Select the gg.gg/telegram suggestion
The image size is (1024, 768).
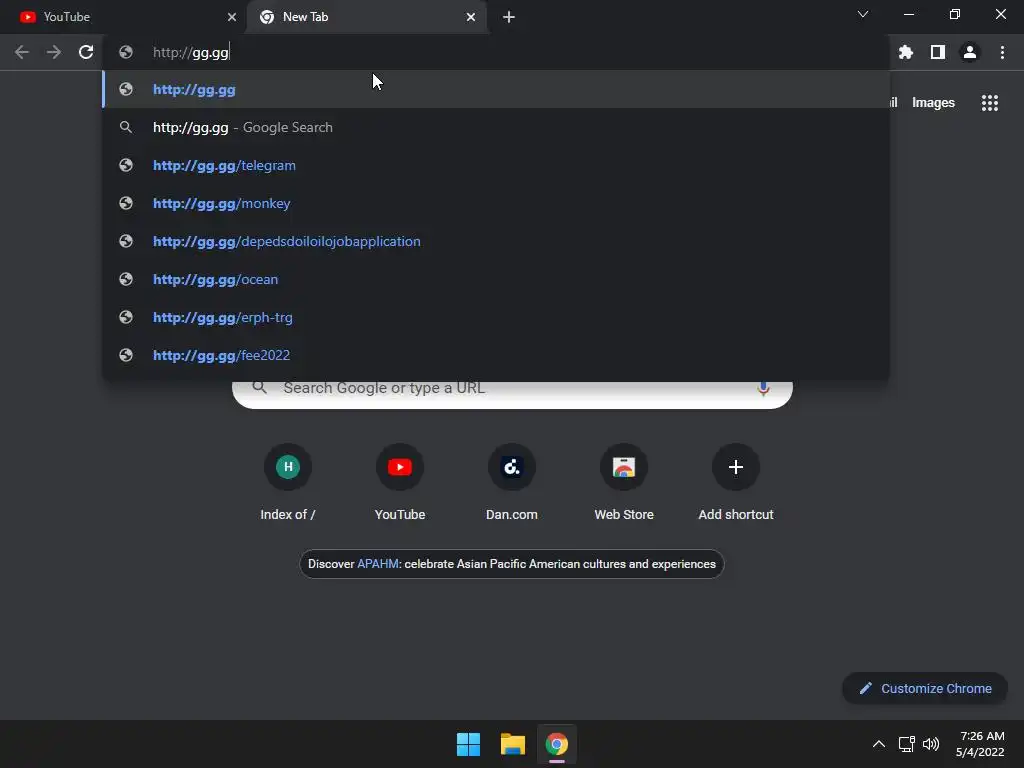(x=496, y=165)
